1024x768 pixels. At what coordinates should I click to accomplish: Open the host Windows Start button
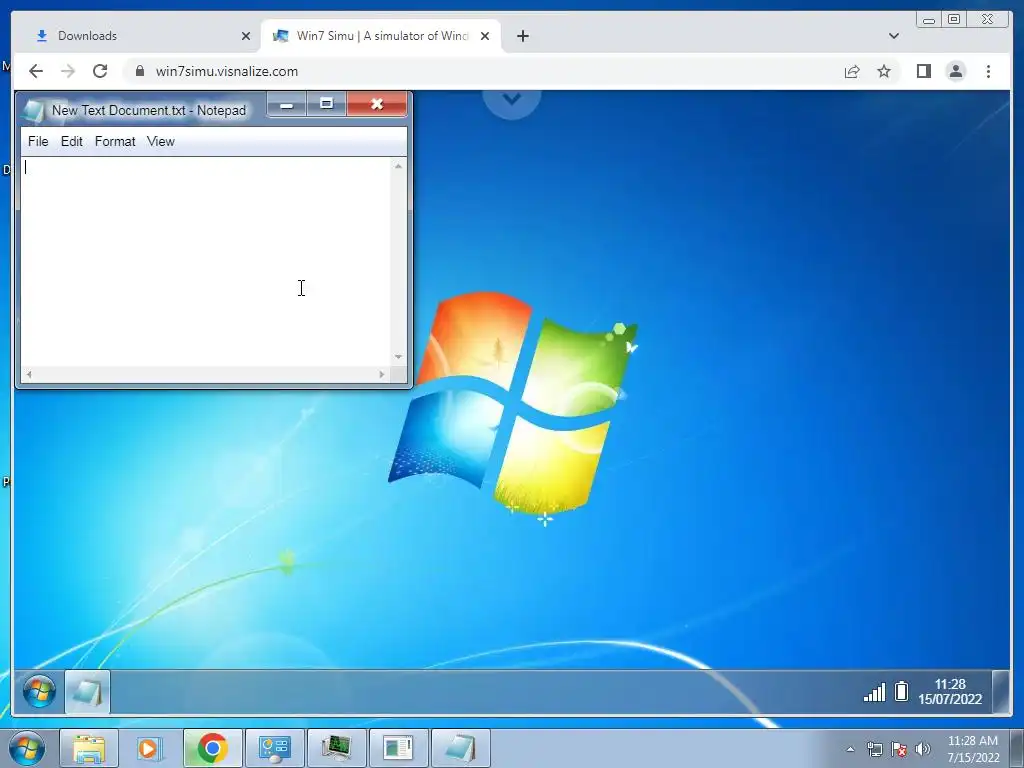[27, 748]
